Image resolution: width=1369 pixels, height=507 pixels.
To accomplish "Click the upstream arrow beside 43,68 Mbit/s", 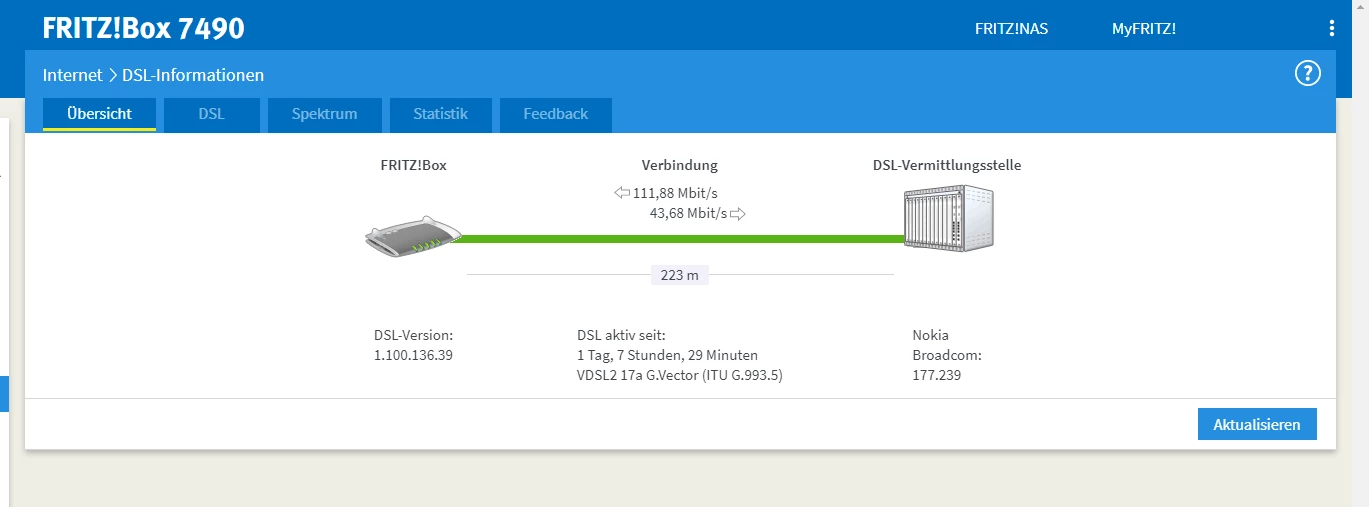I will tap(738, 214).
